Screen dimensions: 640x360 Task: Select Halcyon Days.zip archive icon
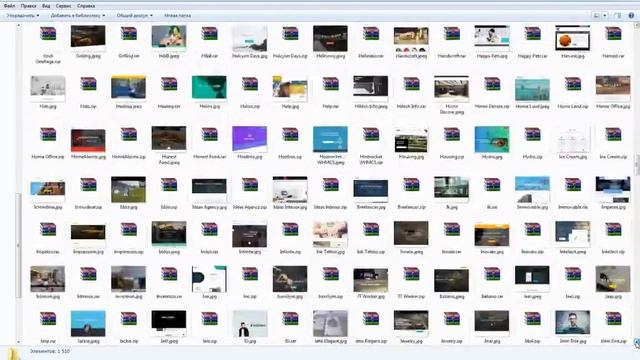[290, 34]
